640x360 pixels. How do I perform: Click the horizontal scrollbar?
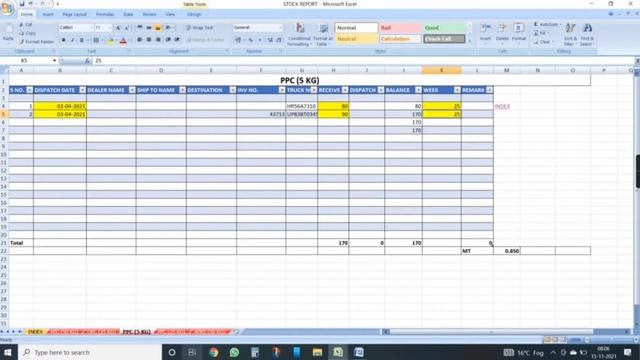tap(491, 332)
